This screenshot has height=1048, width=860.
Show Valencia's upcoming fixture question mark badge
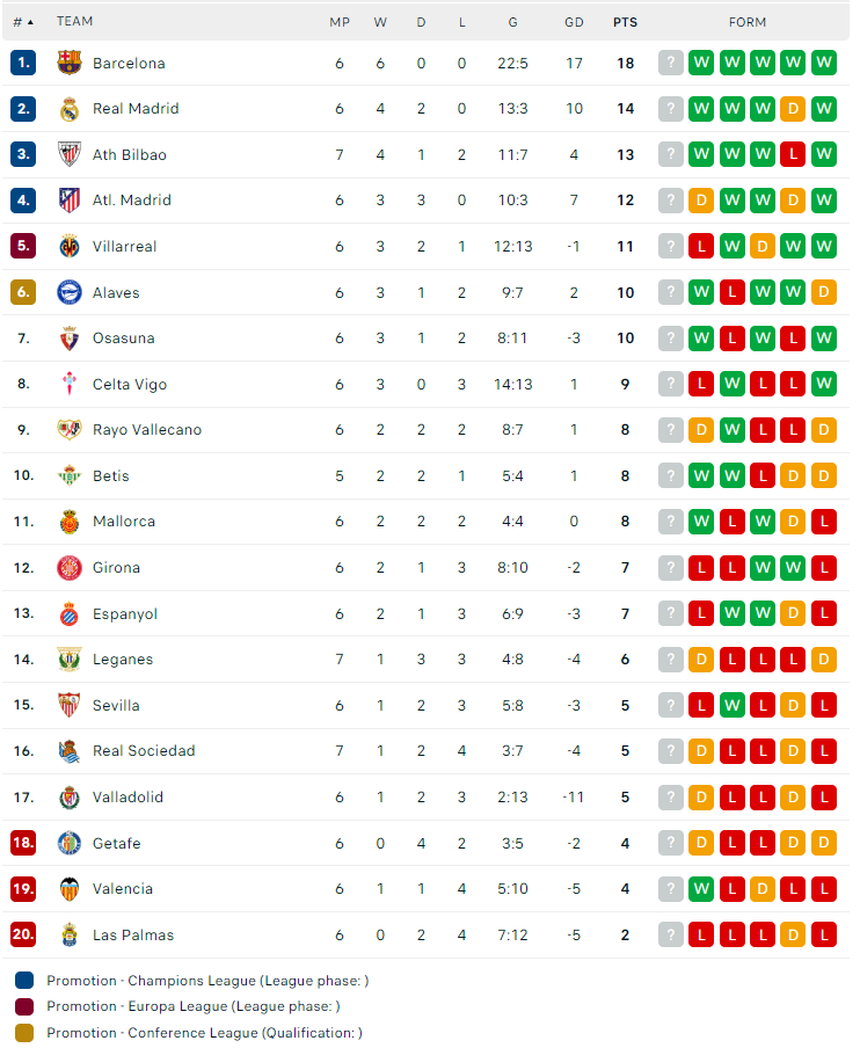[x=671, y=889]
